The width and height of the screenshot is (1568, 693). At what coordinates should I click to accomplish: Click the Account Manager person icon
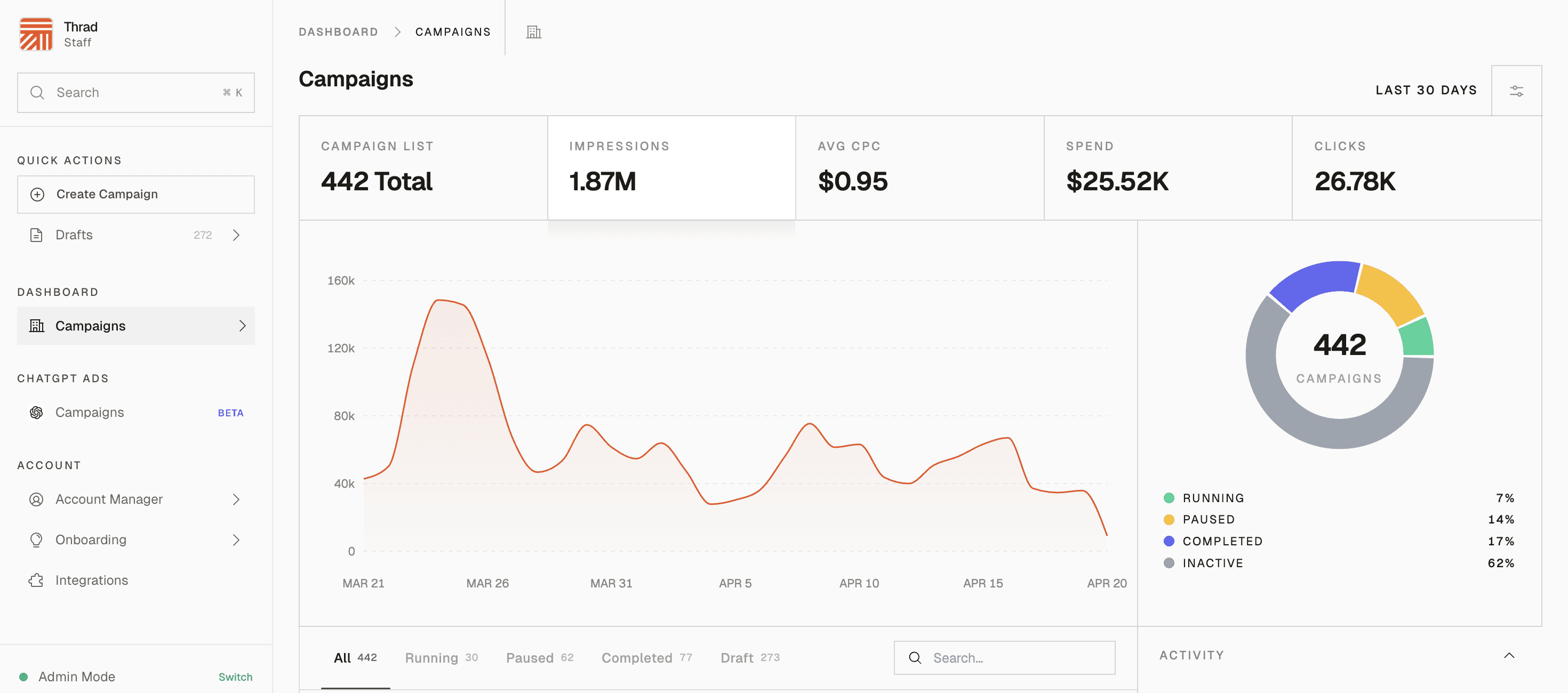click(36, 499)
